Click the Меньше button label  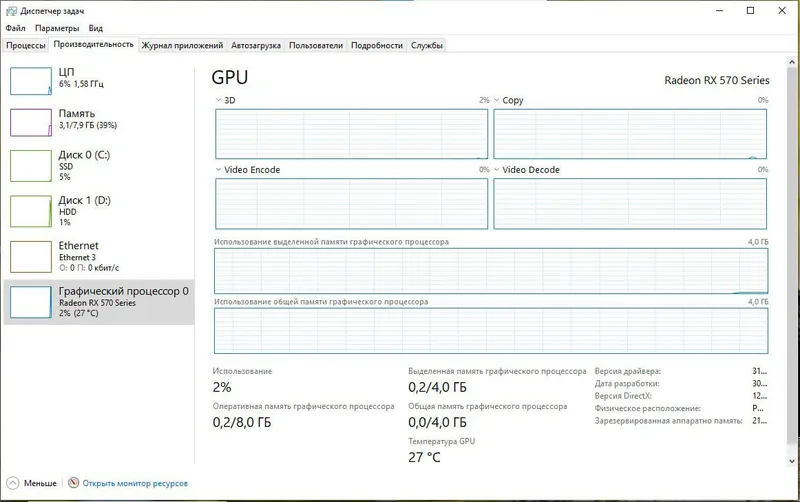tap(40, 483)
